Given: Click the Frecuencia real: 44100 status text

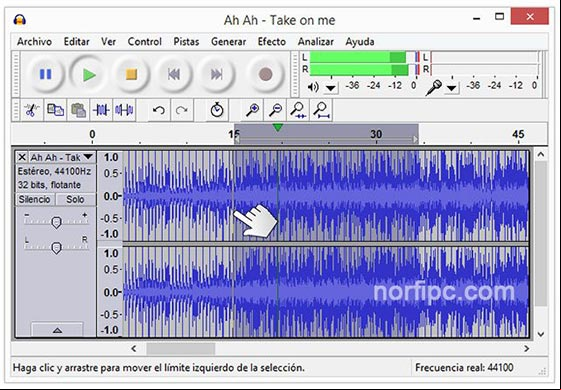Looking at the screenshot, I should (x=464, y=367).
